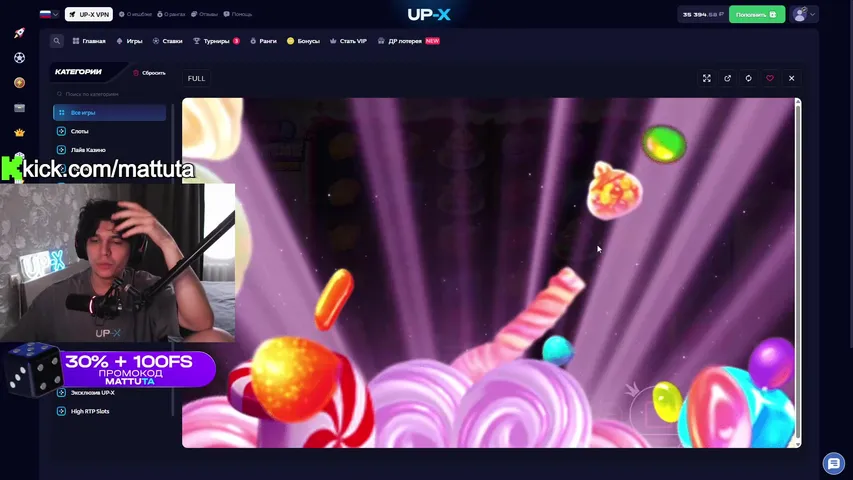This screenshot has width=853, height=480.
Task: Open the Ставки menu item
Action: [x=168, y=41]
